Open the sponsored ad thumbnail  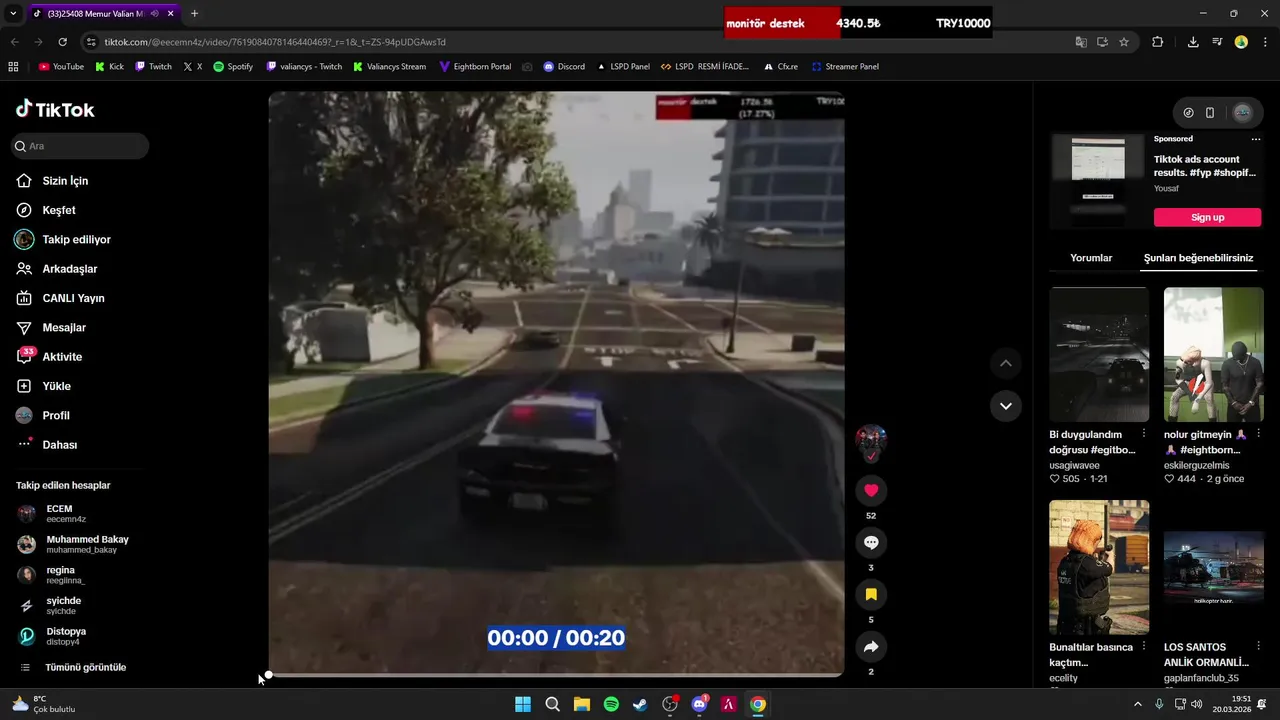pos(1098,182)
